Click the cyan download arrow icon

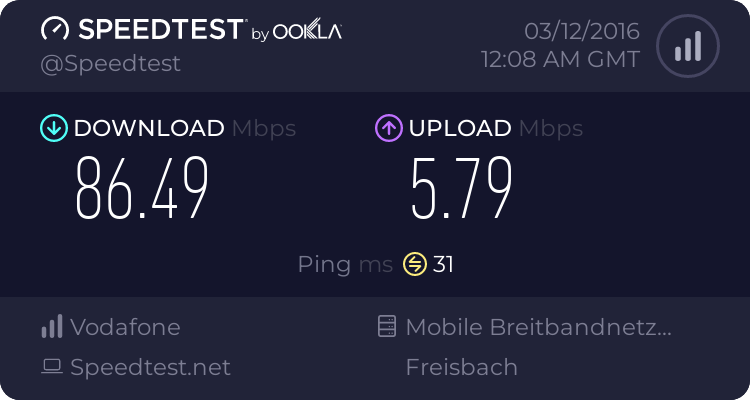(x=54, y=128)
